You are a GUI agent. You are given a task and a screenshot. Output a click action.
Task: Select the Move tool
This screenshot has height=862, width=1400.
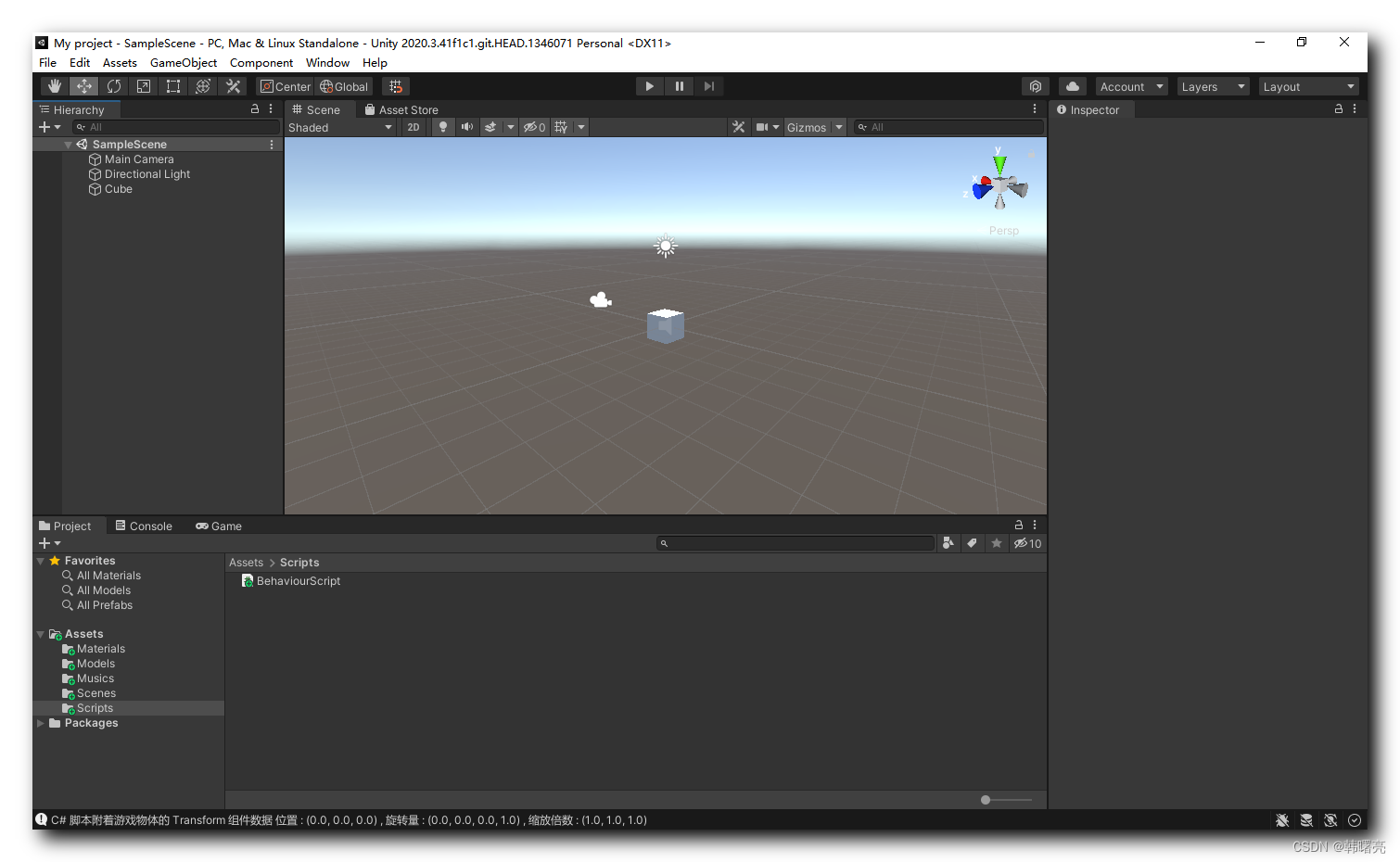(84, 86)
